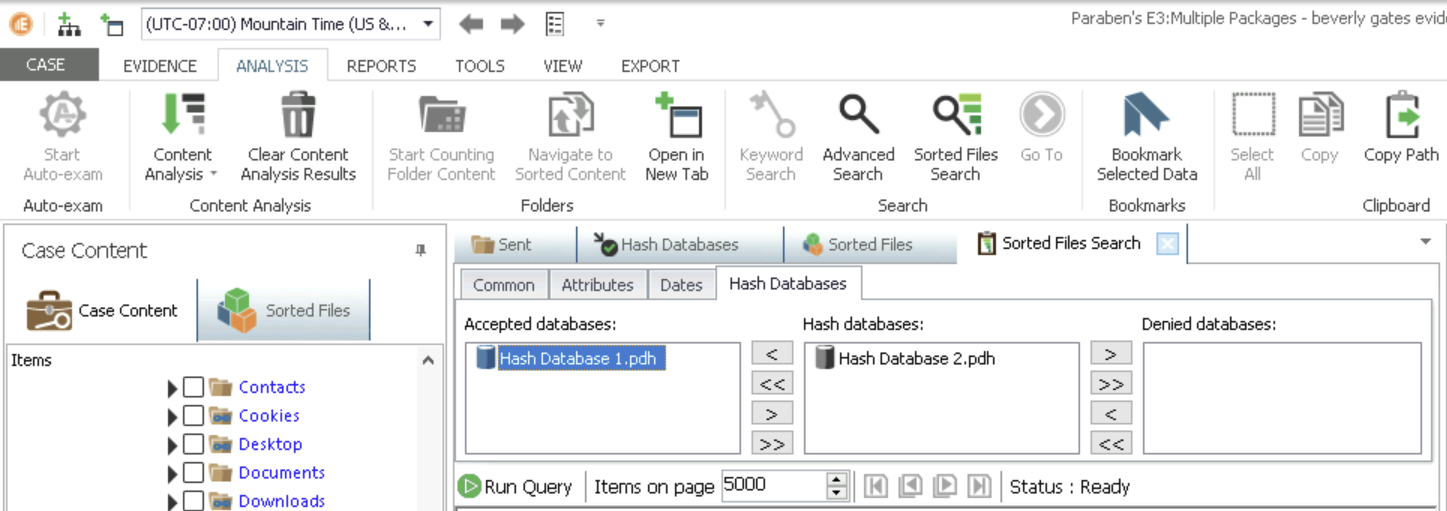Click the Copy Path icon
Image resolution: width=1447 pixels, height=511 pixels.
pos(1402,115)
